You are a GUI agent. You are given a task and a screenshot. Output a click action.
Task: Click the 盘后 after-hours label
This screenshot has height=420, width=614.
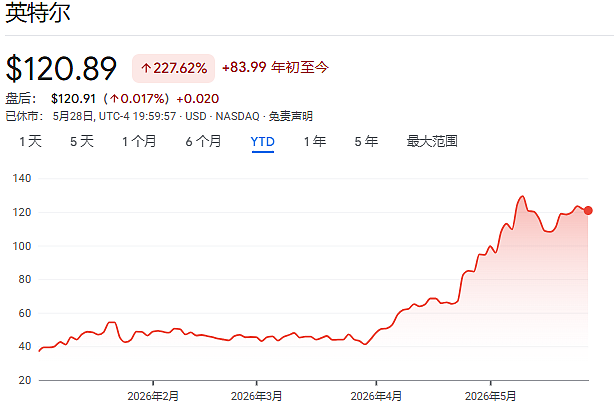pos(21,99)
